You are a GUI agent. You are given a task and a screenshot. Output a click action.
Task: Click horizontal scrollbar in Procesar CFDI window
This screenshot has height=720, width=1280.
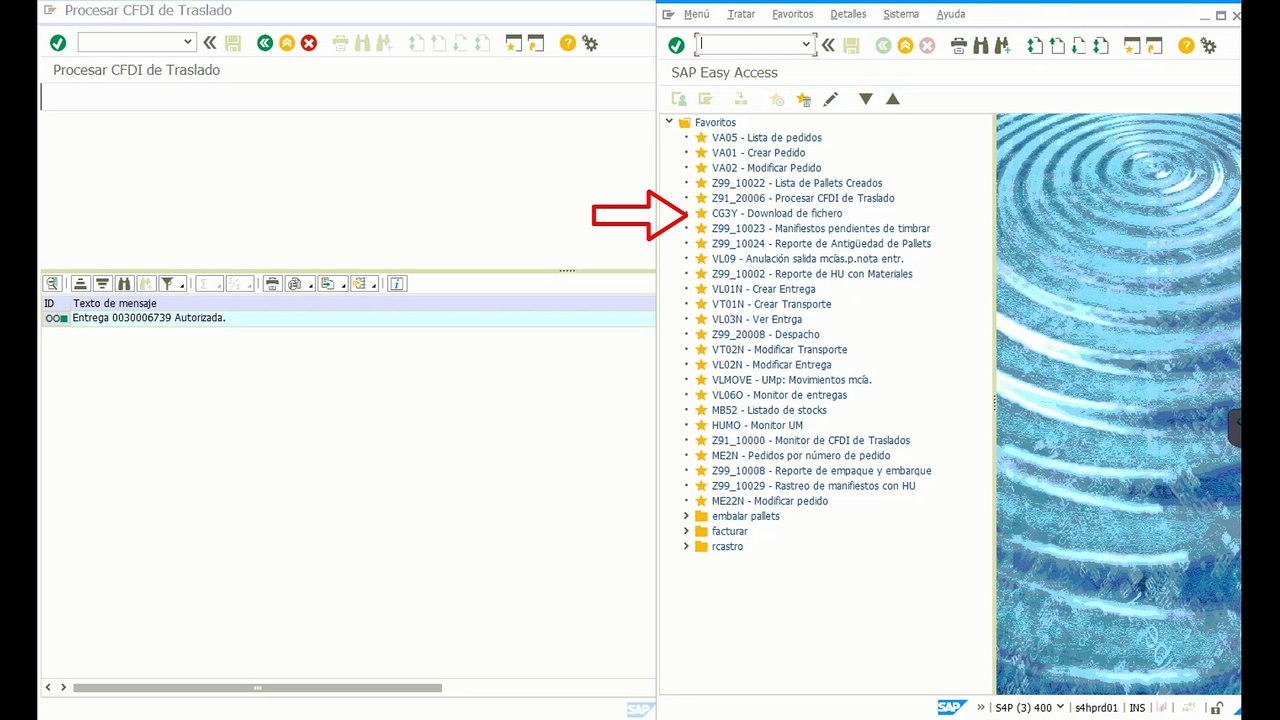point(257,688)
